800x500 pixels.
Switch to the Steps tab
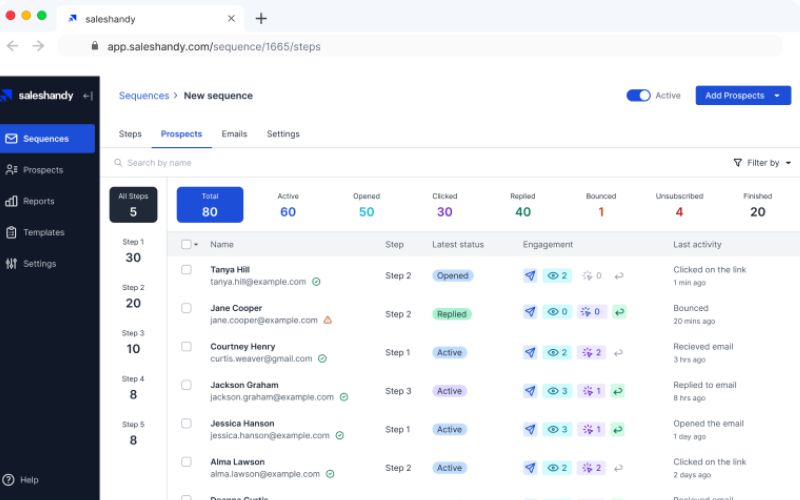pos(130,134)
